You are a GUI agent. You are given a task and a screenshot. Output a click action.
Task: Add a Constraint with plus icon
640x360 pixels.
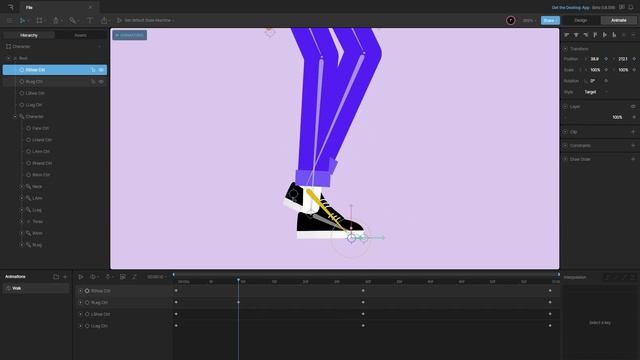pyautogui.click(x=633, y=146)
